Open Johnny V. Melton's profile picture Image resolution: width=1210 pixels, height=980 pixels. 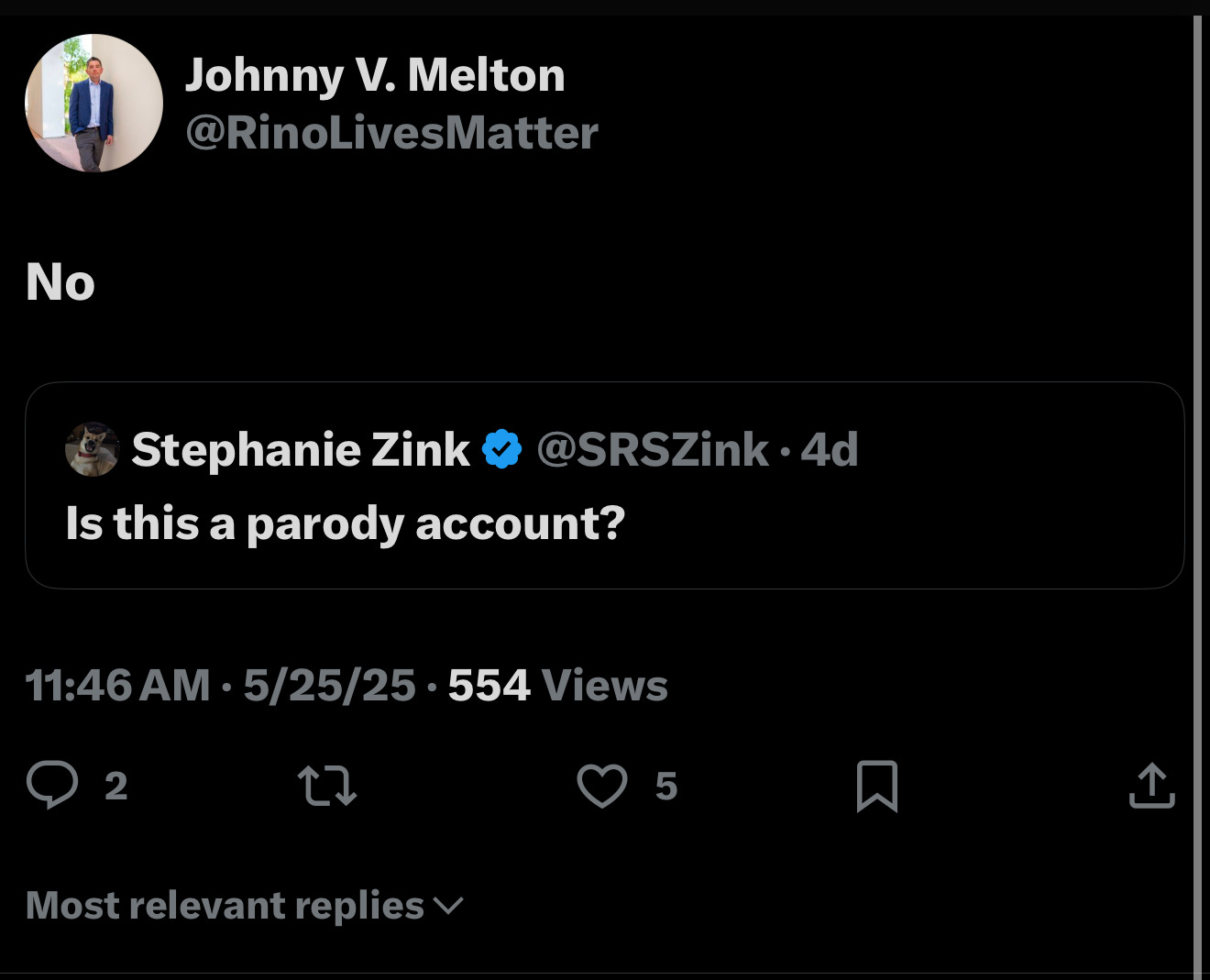click(93, 103)
